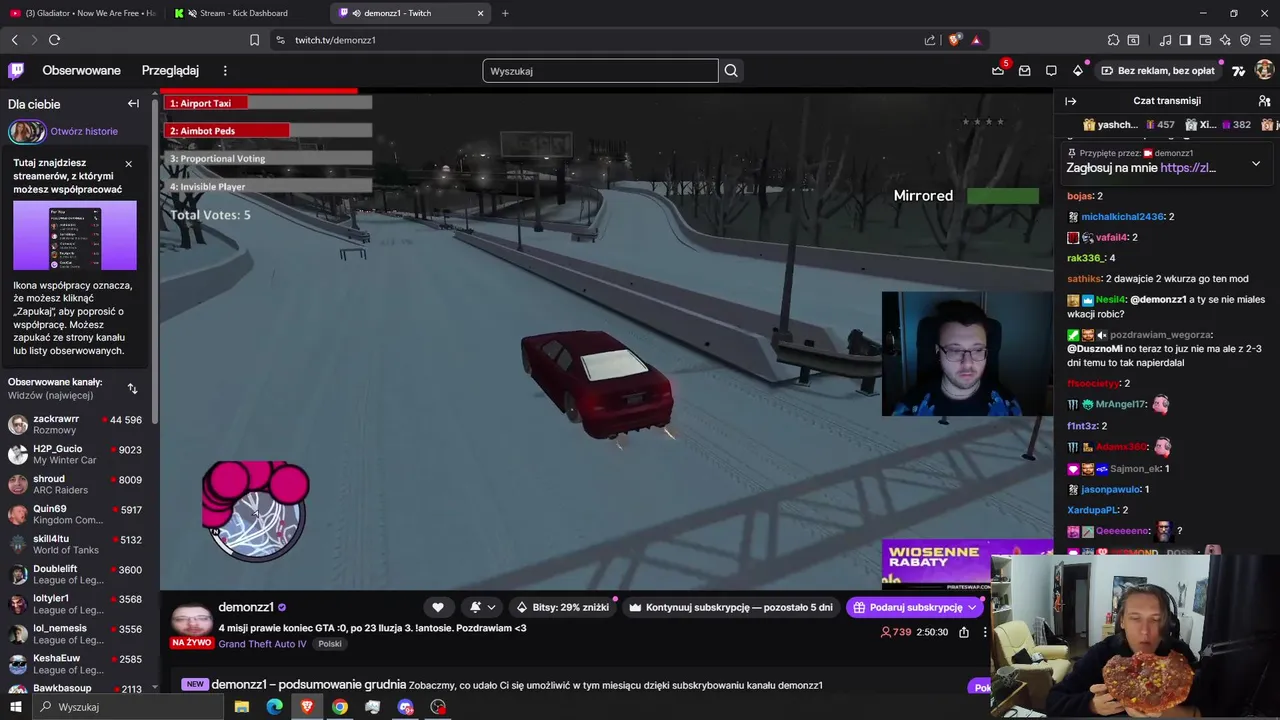Screen dimensions: 1280x720
Task: Expand the notification settings chevron
Action: click(491, 607)
